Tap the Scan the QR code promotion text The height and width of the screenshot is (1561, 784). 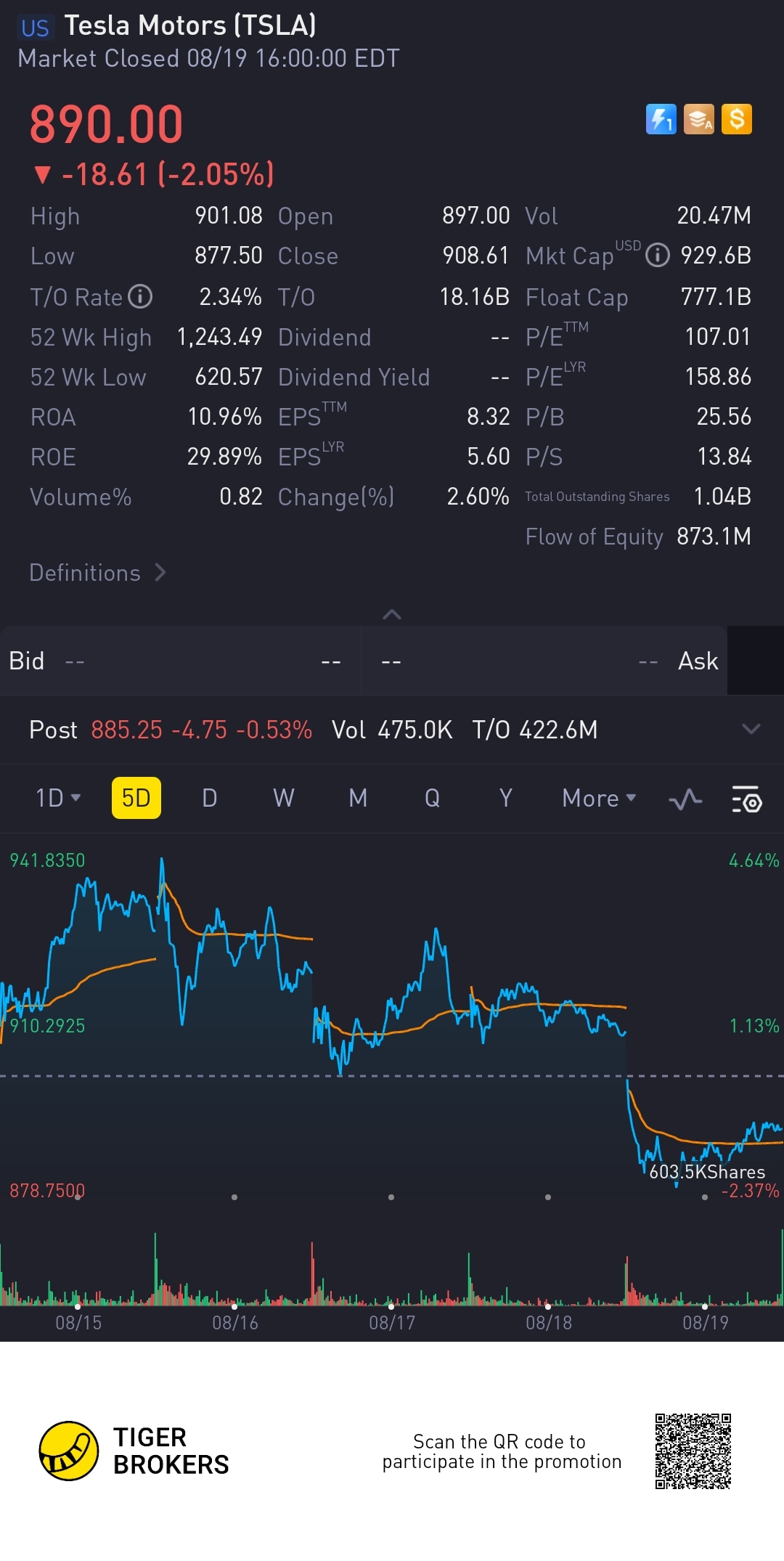pos(502,1451)
